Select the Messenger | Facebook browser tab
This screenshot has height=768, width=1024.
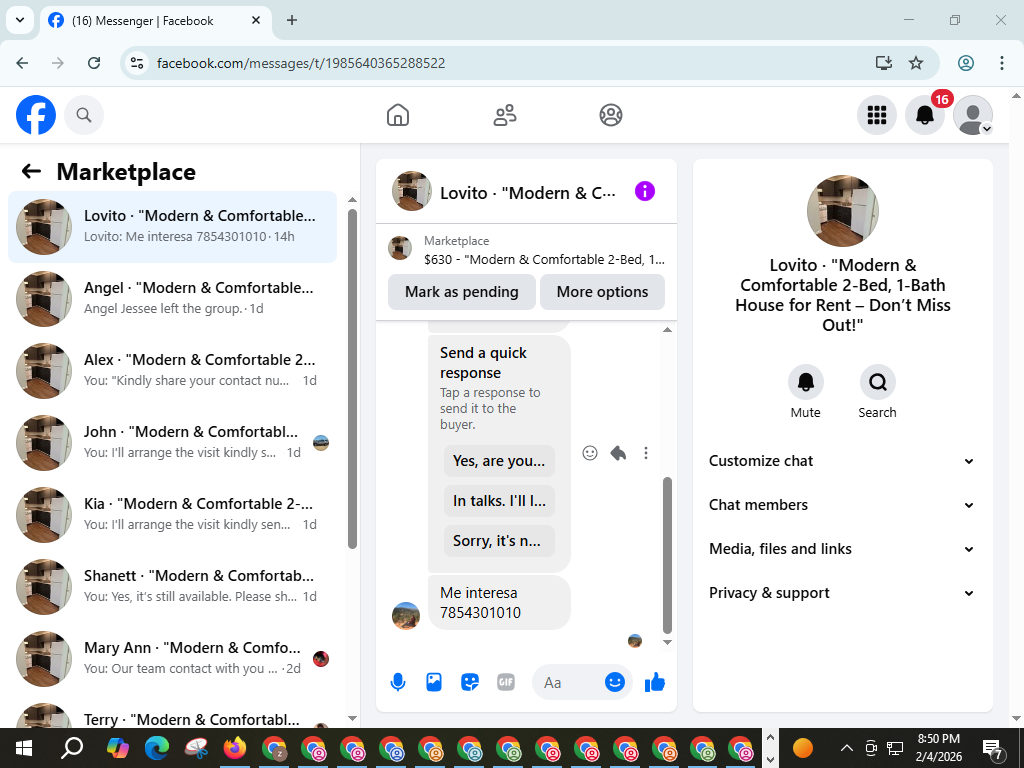pos(155,21)
